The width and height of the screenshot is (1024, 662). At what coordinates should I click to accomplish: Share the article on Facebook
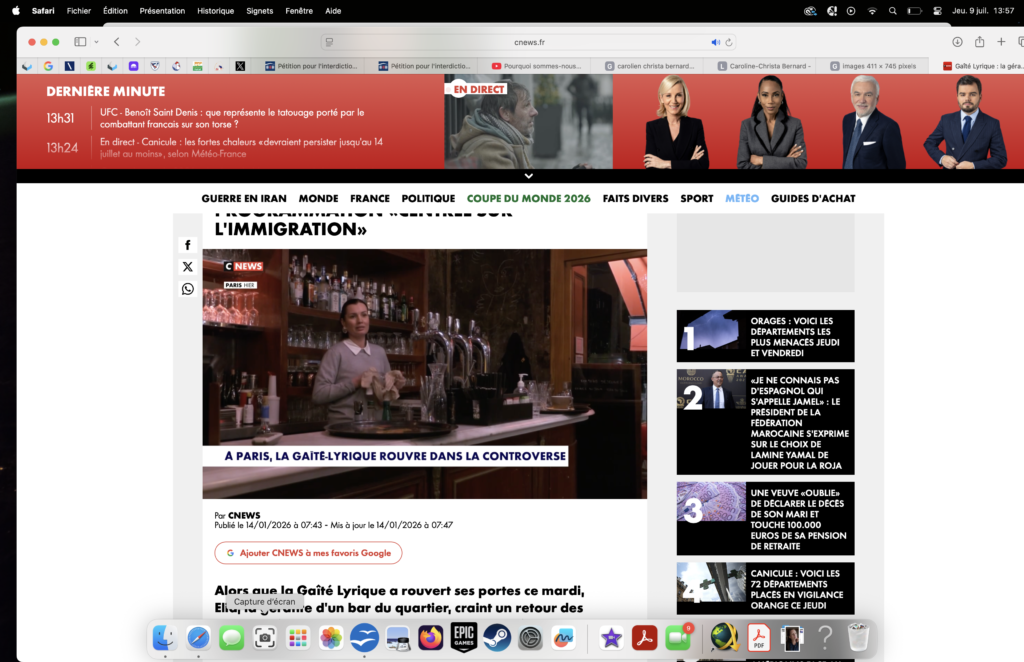187,245
